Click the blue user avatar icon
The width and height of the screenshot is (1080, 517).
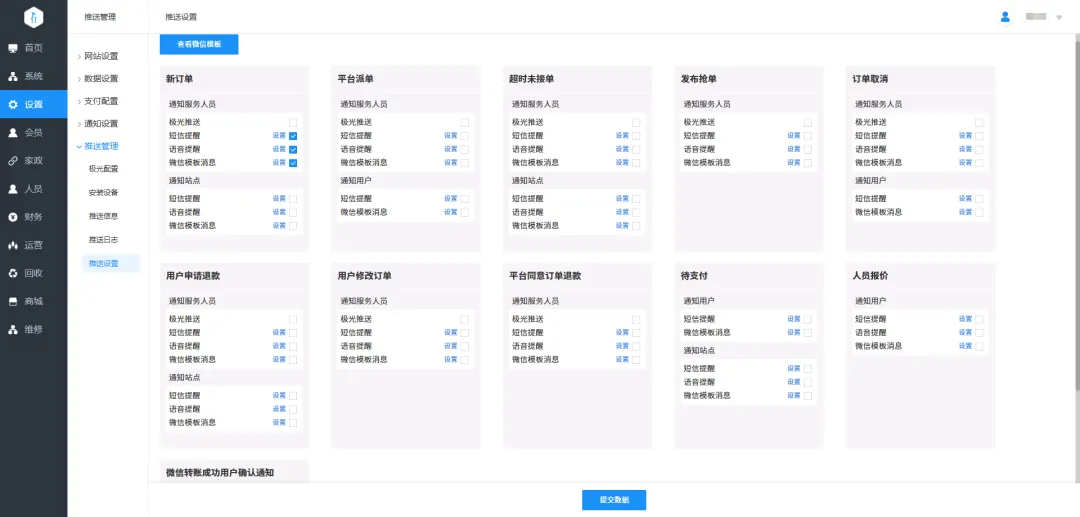tap(1005, 17)
